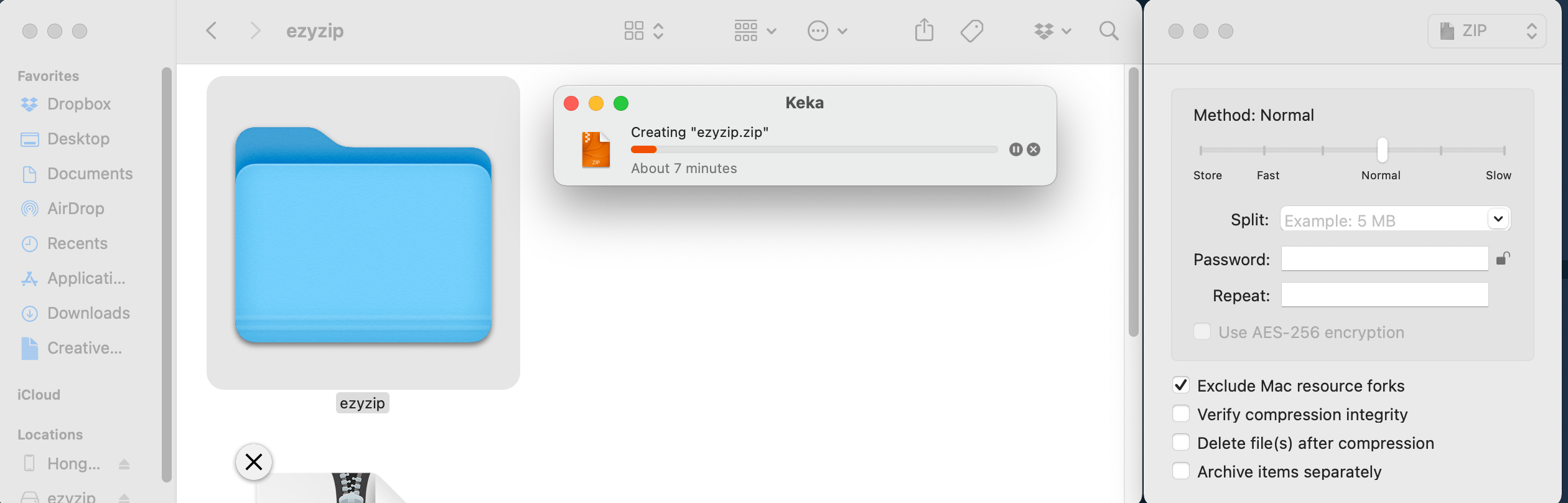Click the password lock icon
The width and height of the screenshot is (1568, 503).
click(1503, 258)
